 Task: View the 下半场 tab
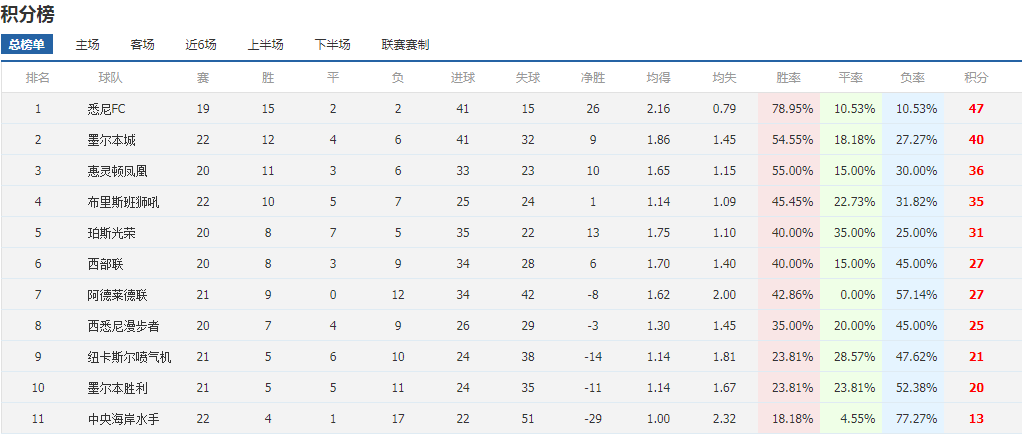(x=332, y=45)
